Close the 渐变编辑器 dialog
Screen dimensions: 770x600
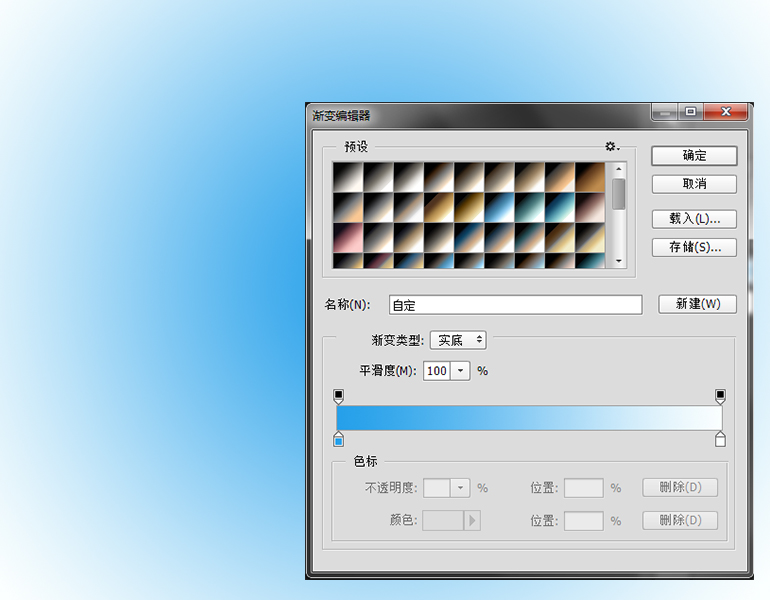(x=726, y=111)
